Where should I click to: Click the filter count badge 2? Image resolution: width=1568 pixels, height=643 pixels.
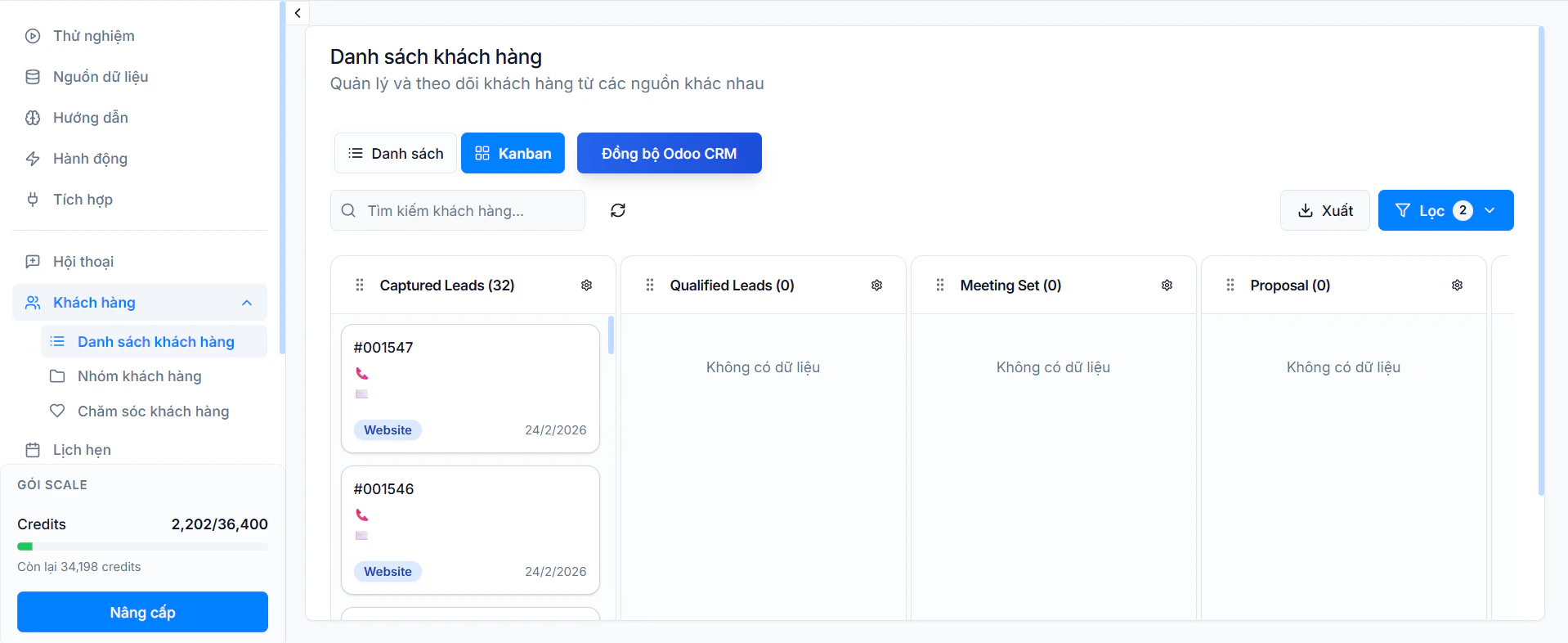[x=1463, y=210]
